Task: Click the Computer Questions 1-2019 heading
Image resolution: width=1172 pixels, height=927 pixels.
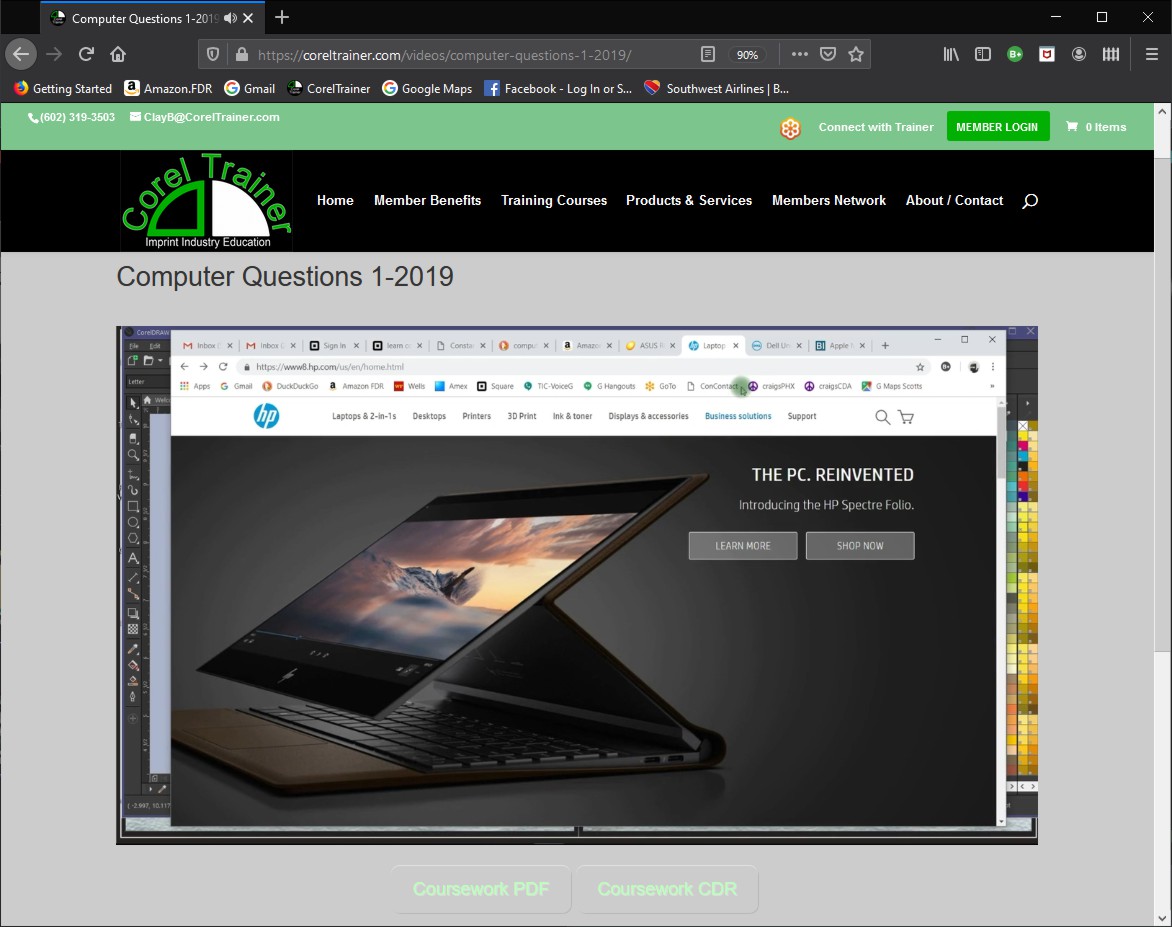Action: 285,277
